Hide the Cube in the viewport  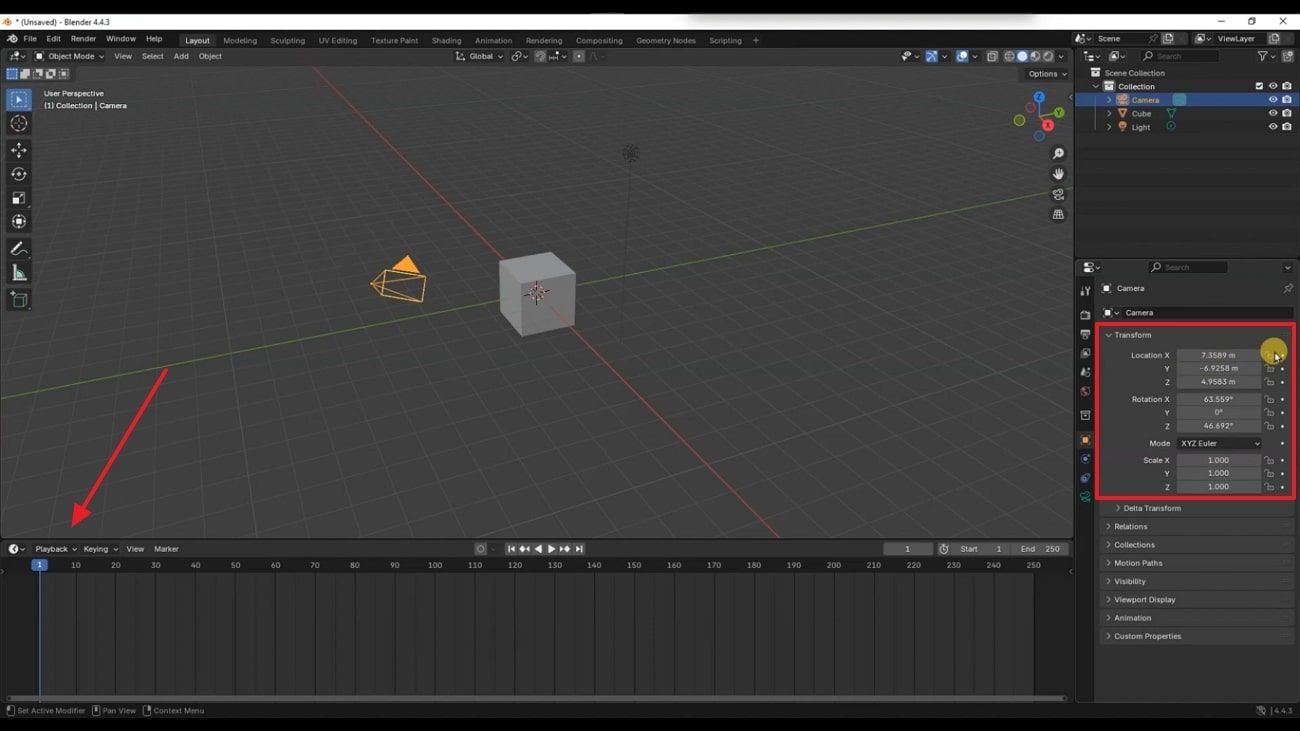[1271, 113]
